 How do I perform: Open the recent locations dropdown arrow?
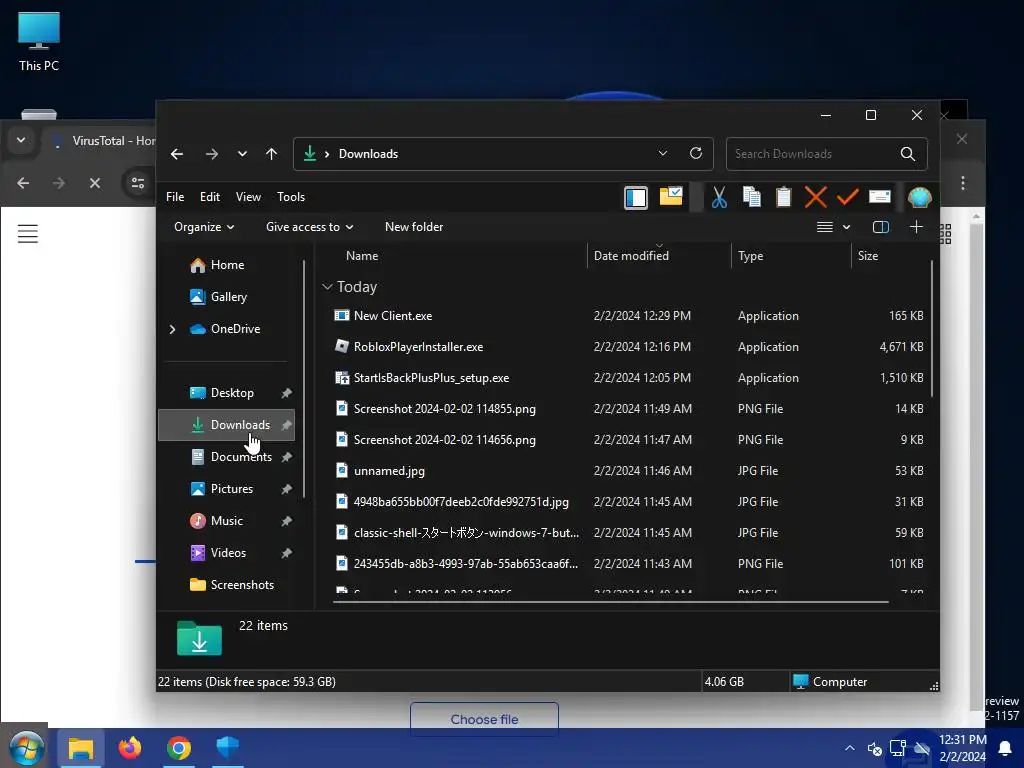coord(242,154)
